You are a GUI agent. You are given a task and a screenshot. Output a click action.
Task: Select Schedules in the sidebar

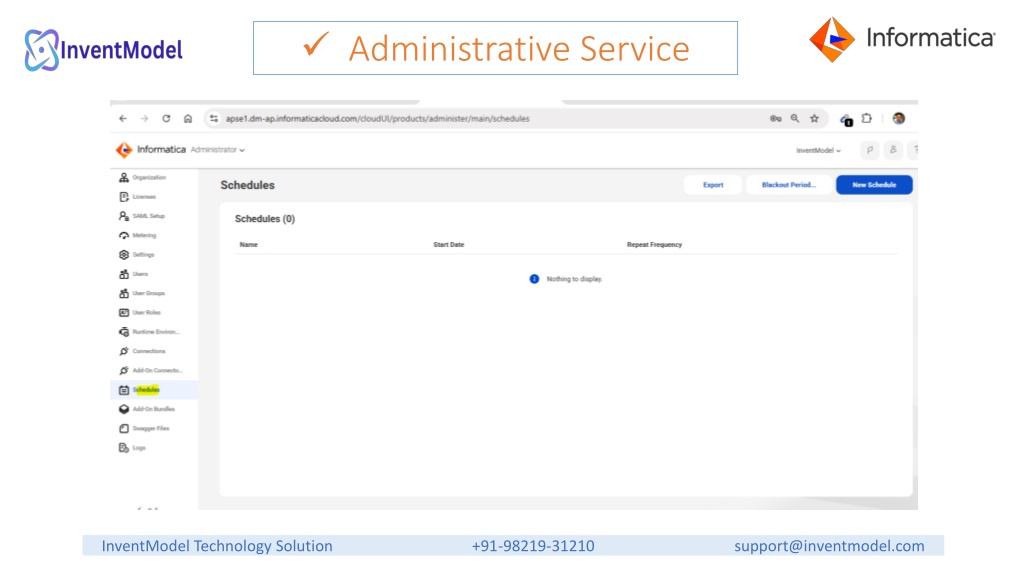click(x=154, y=390)
